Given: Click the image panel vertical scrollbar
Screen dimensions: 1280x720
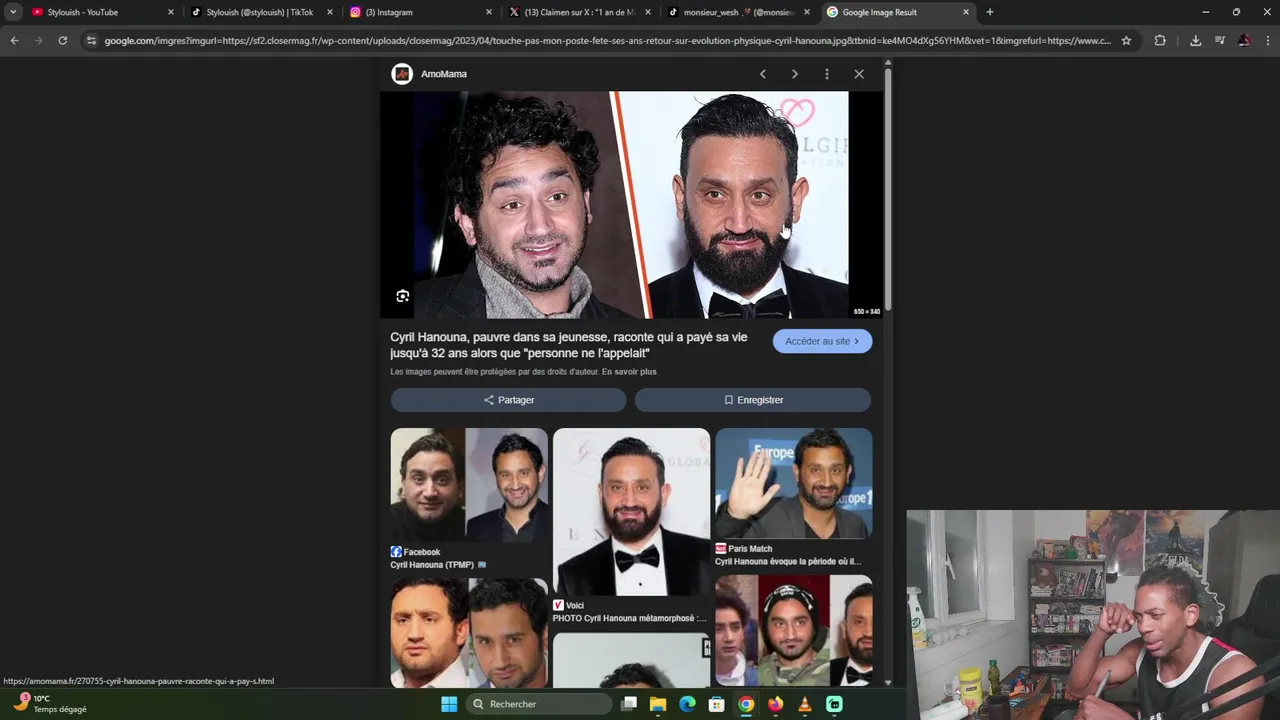Looking at the screenshot, I should coord(887,190).
